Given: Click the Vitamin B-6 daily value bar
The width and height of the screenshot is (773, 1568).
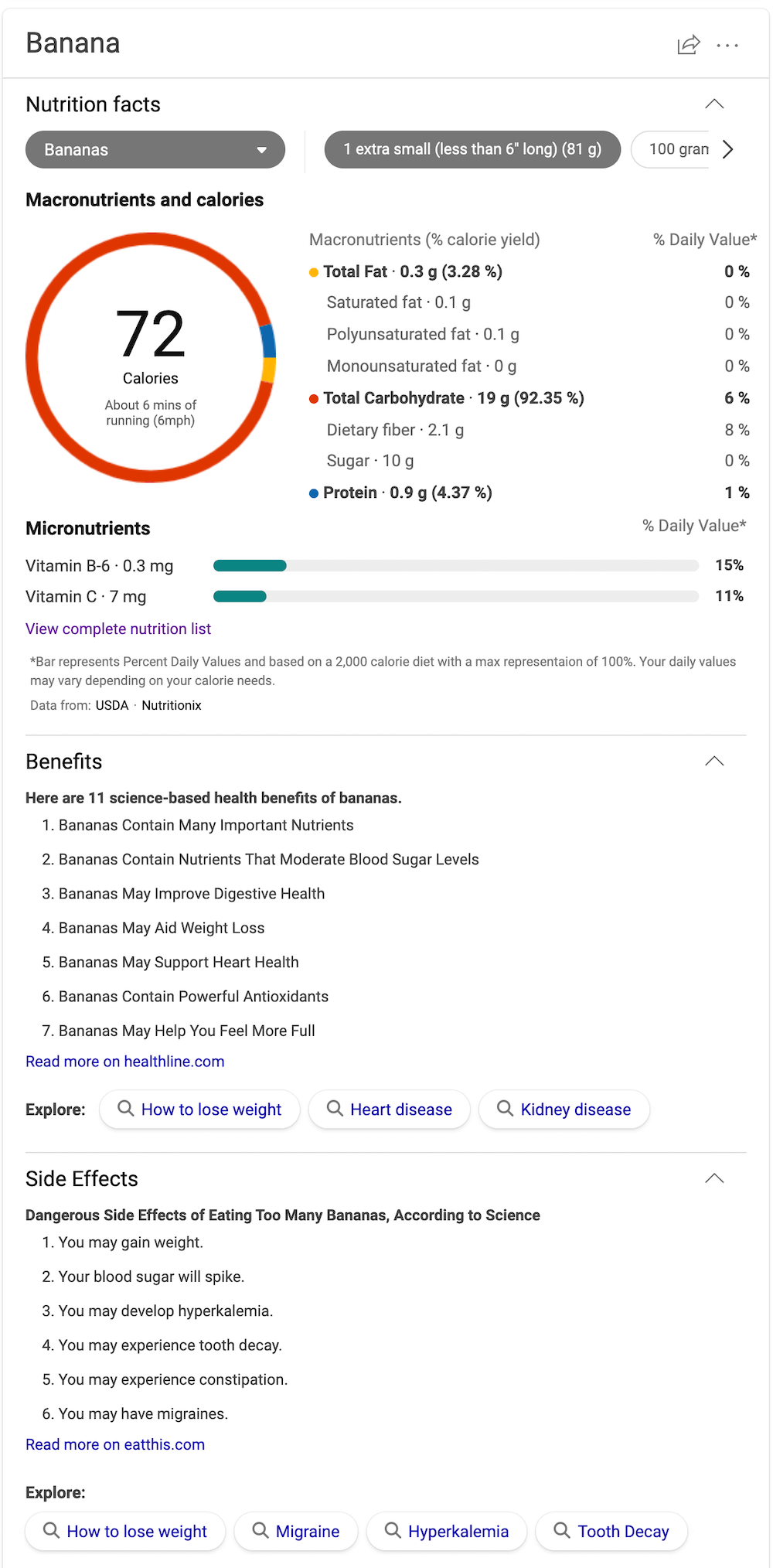Looking at the screenshot, I should tap(456, 566).
